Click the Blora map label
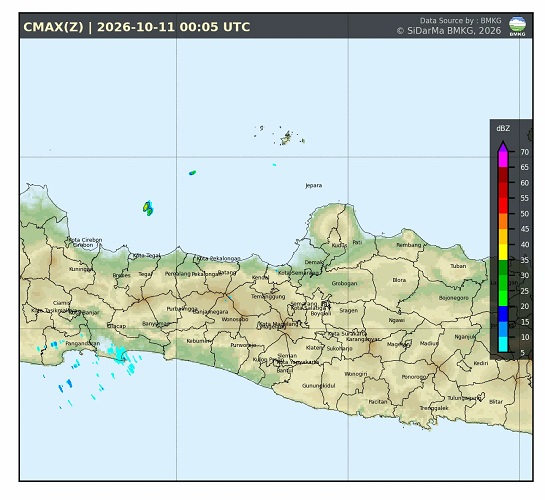This screenshot has width=545, height=500. (399, 280)
